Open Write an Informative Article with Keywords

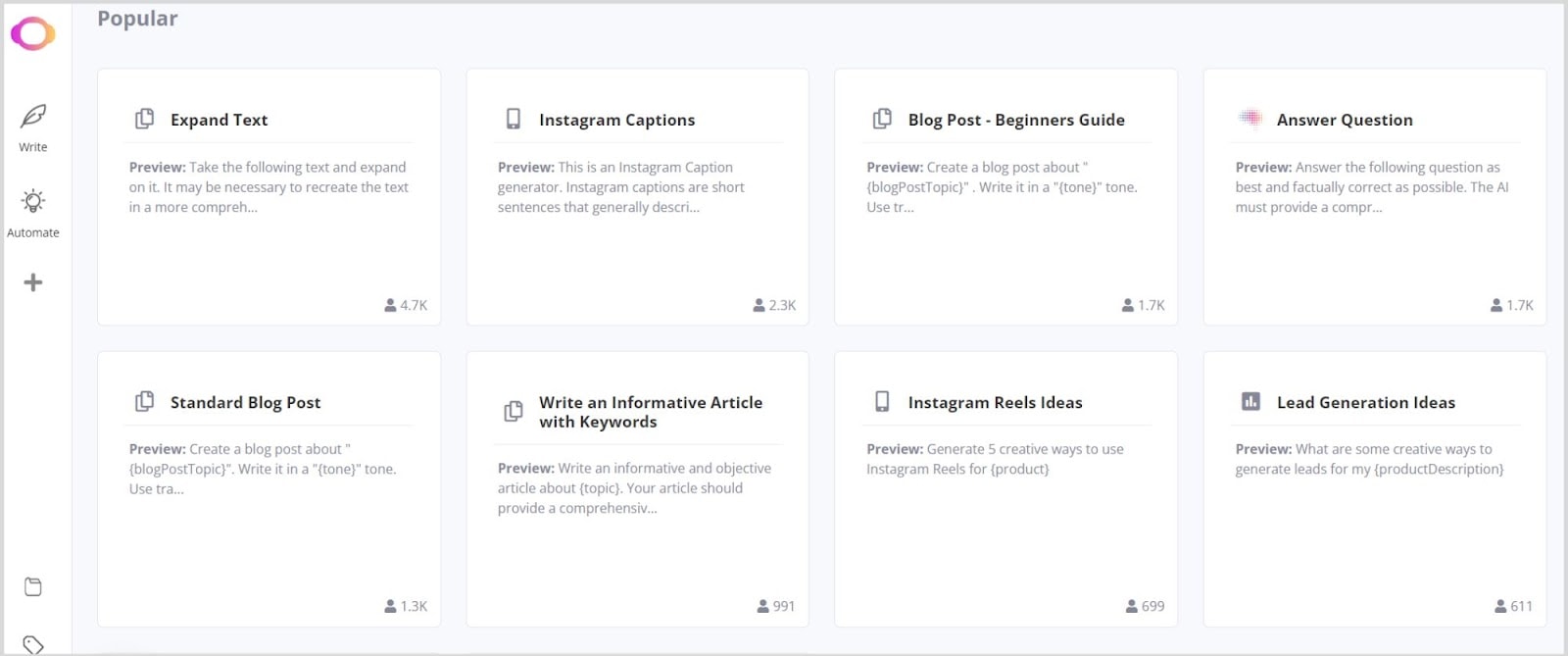[x=650, y=412]
